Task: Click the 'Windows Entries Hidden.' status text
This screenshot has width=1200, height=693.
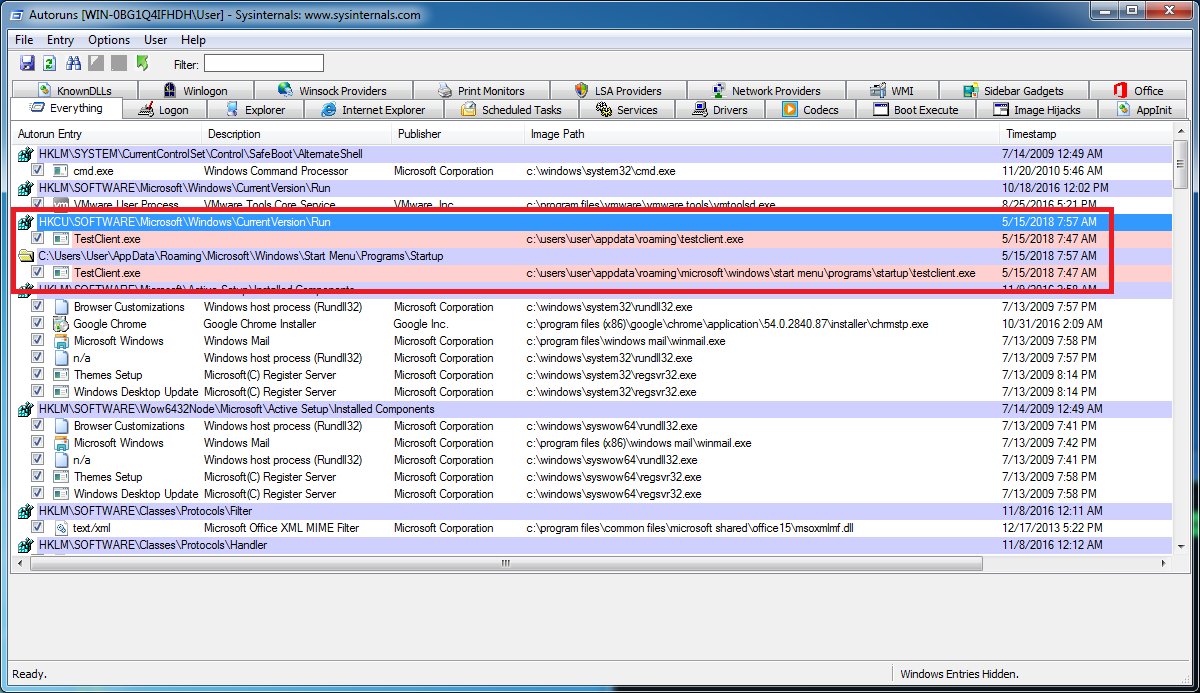Action: 959,674
